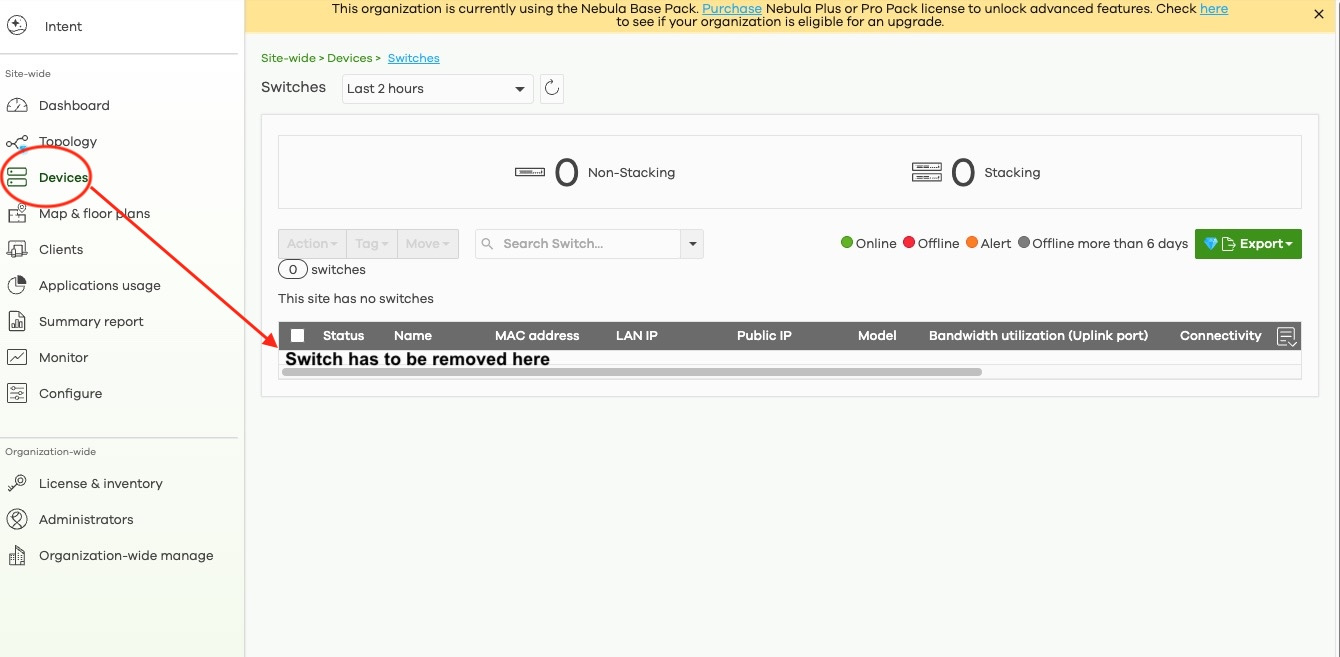Click the Purchase link in banner
The image size is (1340, 657).
click(732, 8)
